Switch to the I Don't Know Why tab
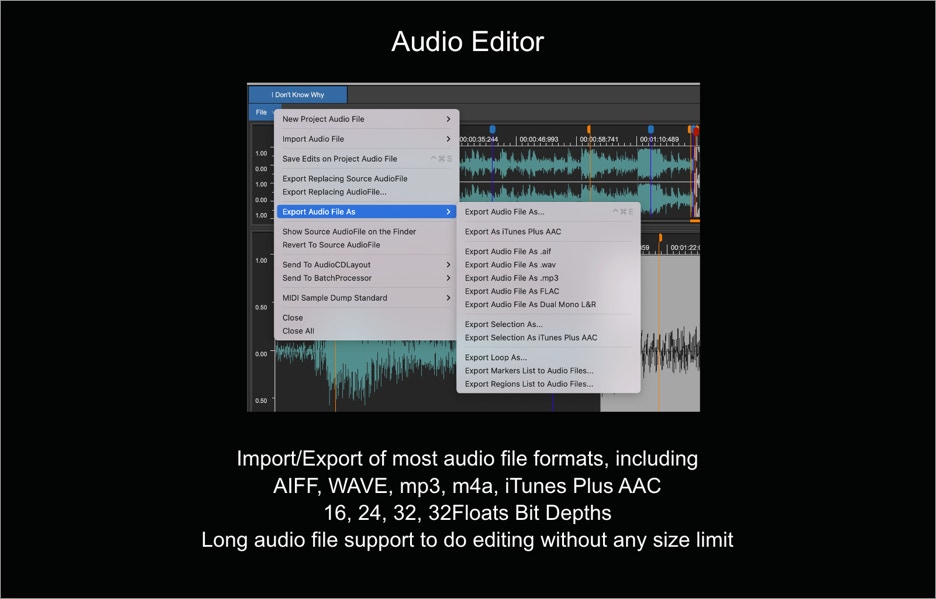This screenshot has width=936, height=599. pos(298,95)
